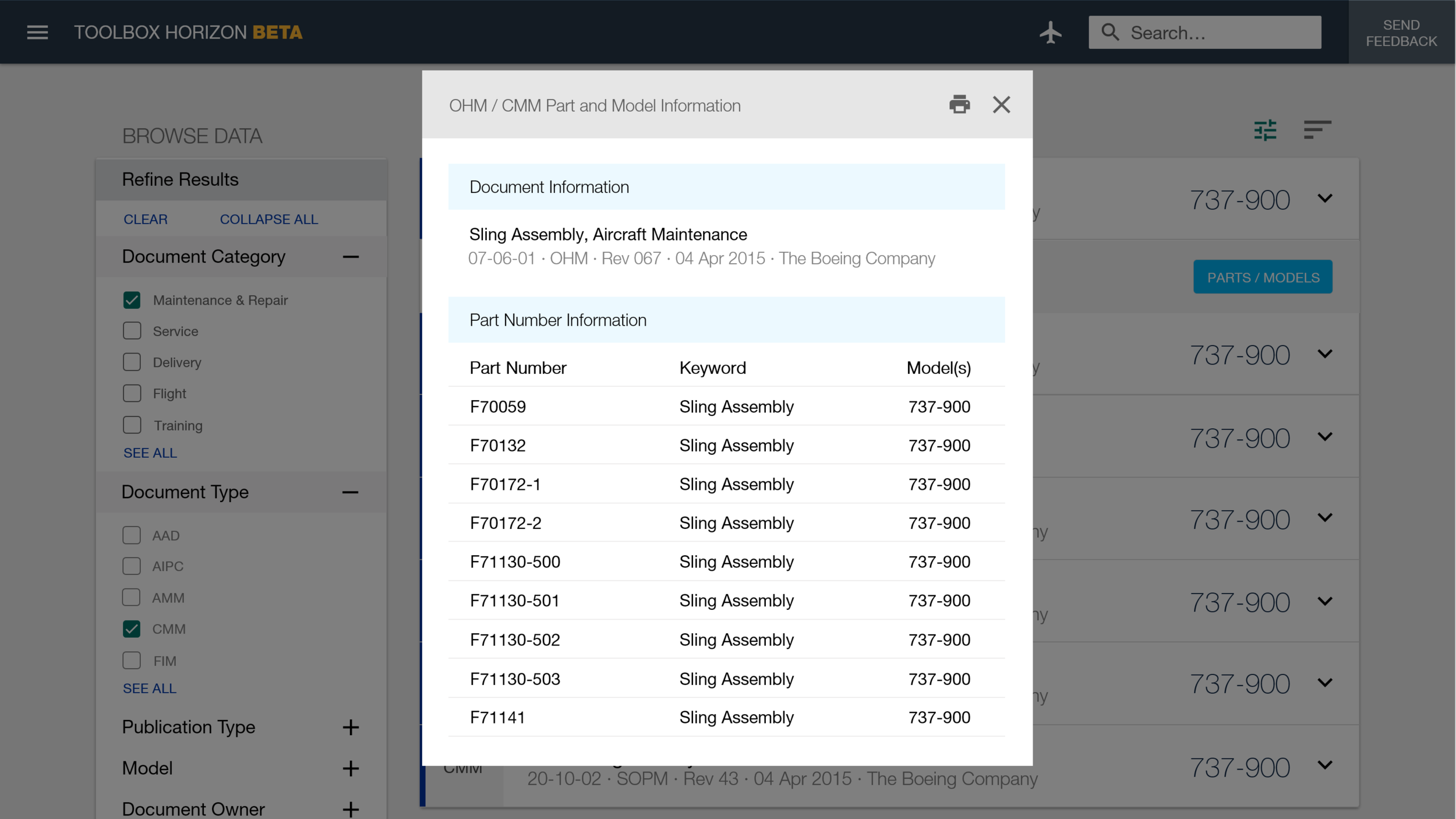Check the Service category checkbox
This screenshot has height=819, width=1456.
(132, 331)
